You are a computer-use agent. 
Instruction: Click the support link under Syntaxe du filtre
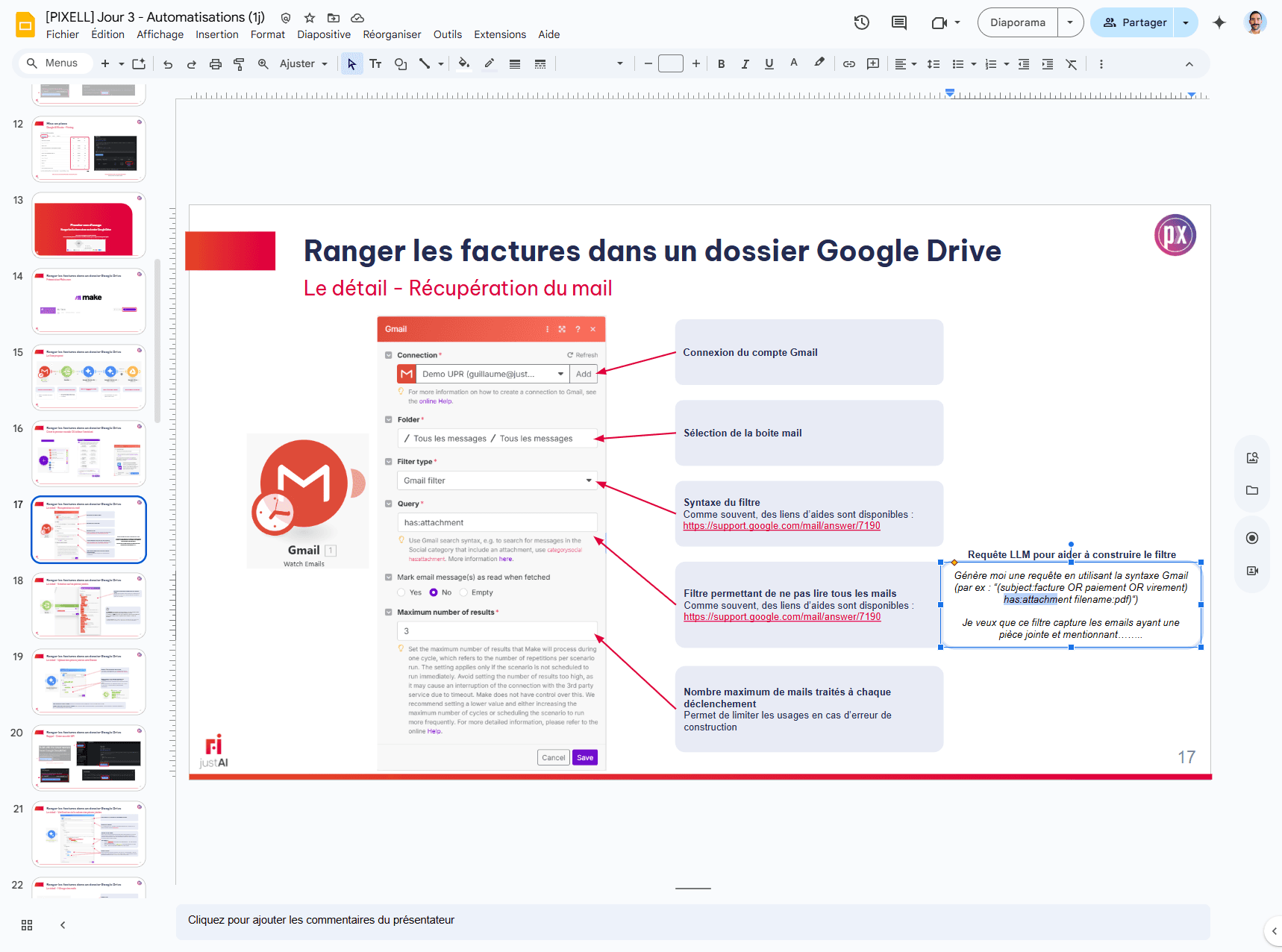781,526
